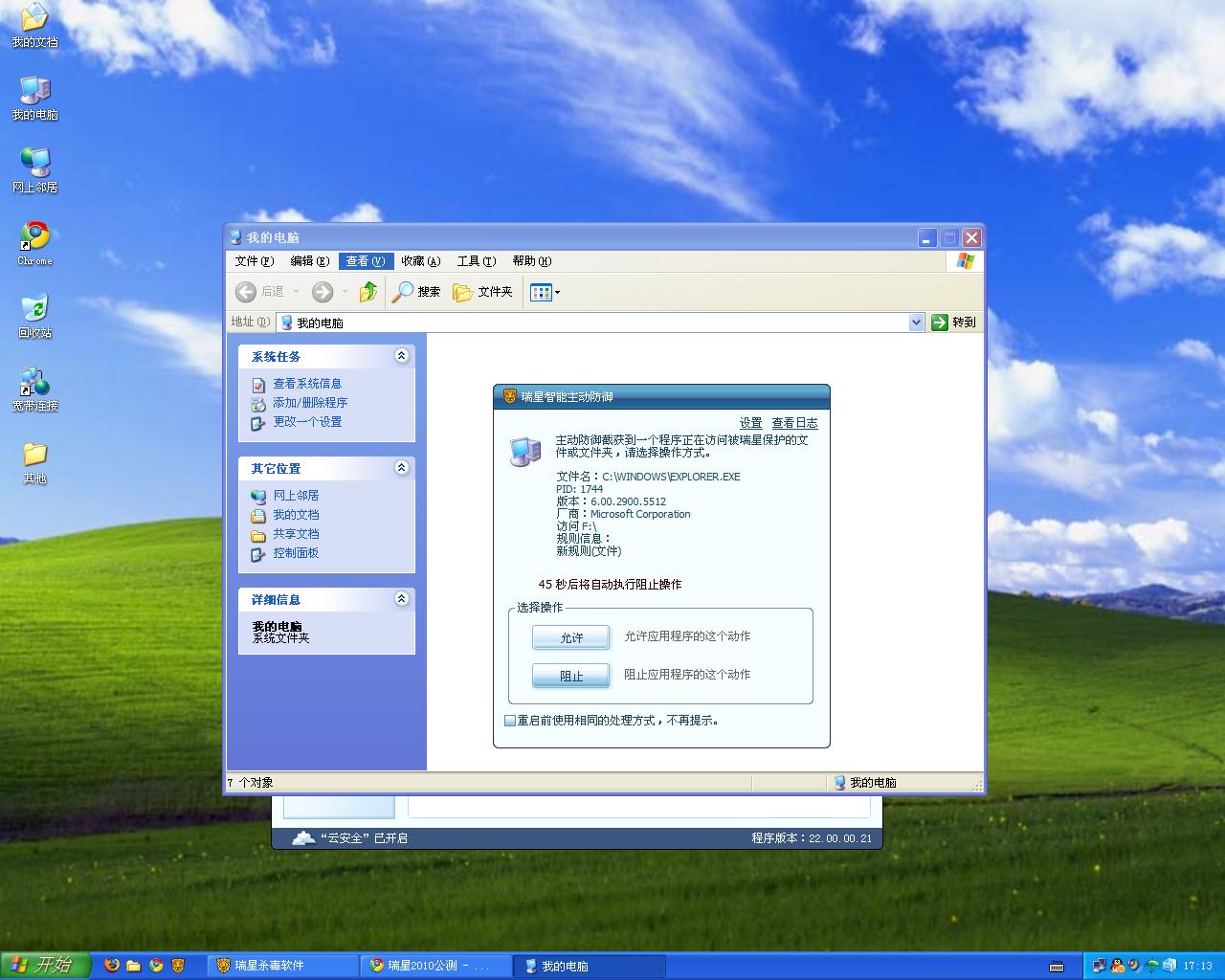Collapse the 其它位置 panel
Image resolution: width=1225 pixels, height=980 pixels.
[x=401, y=468]
